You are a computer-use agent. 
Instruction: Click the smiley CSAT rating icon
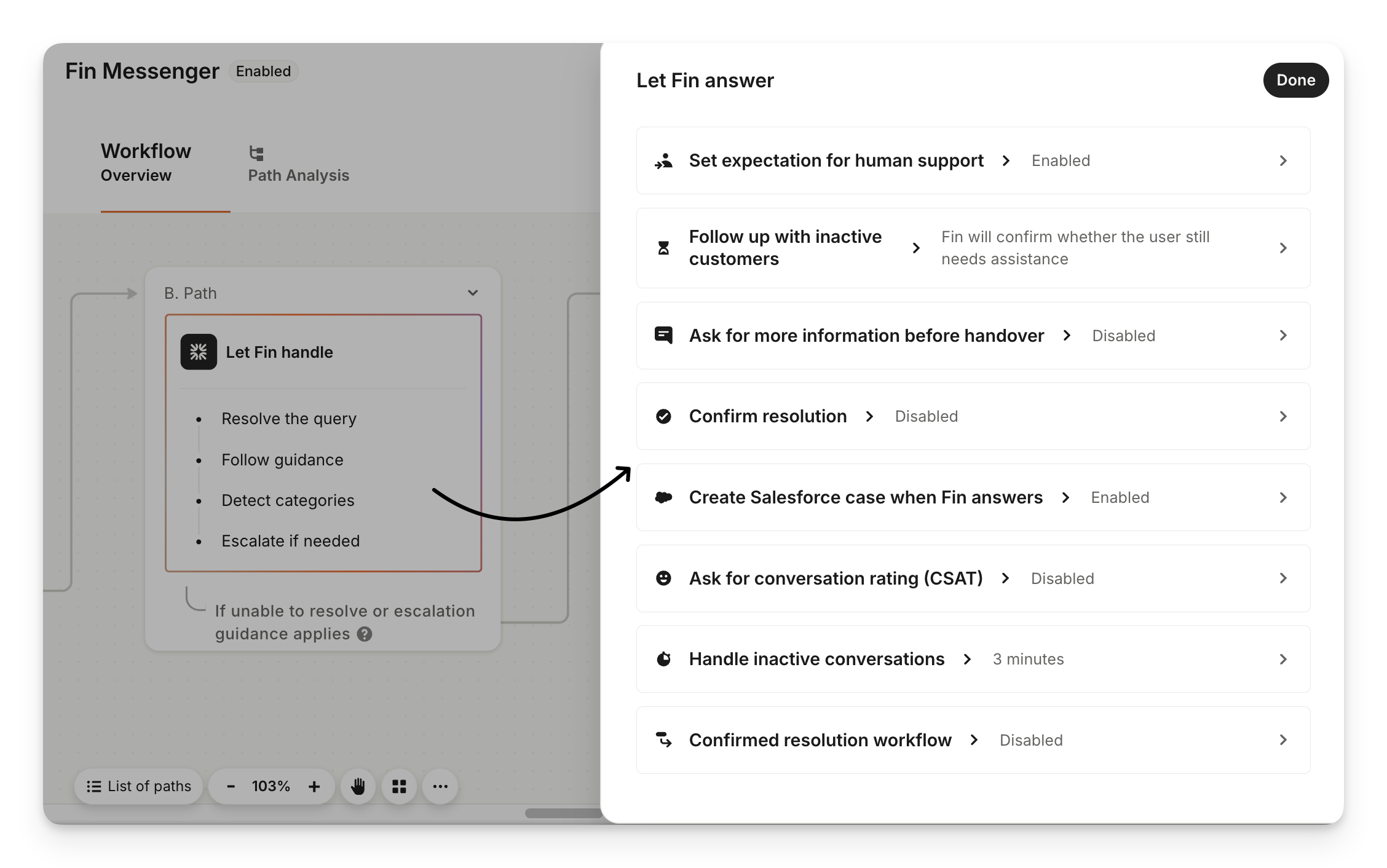coord(663,578)
